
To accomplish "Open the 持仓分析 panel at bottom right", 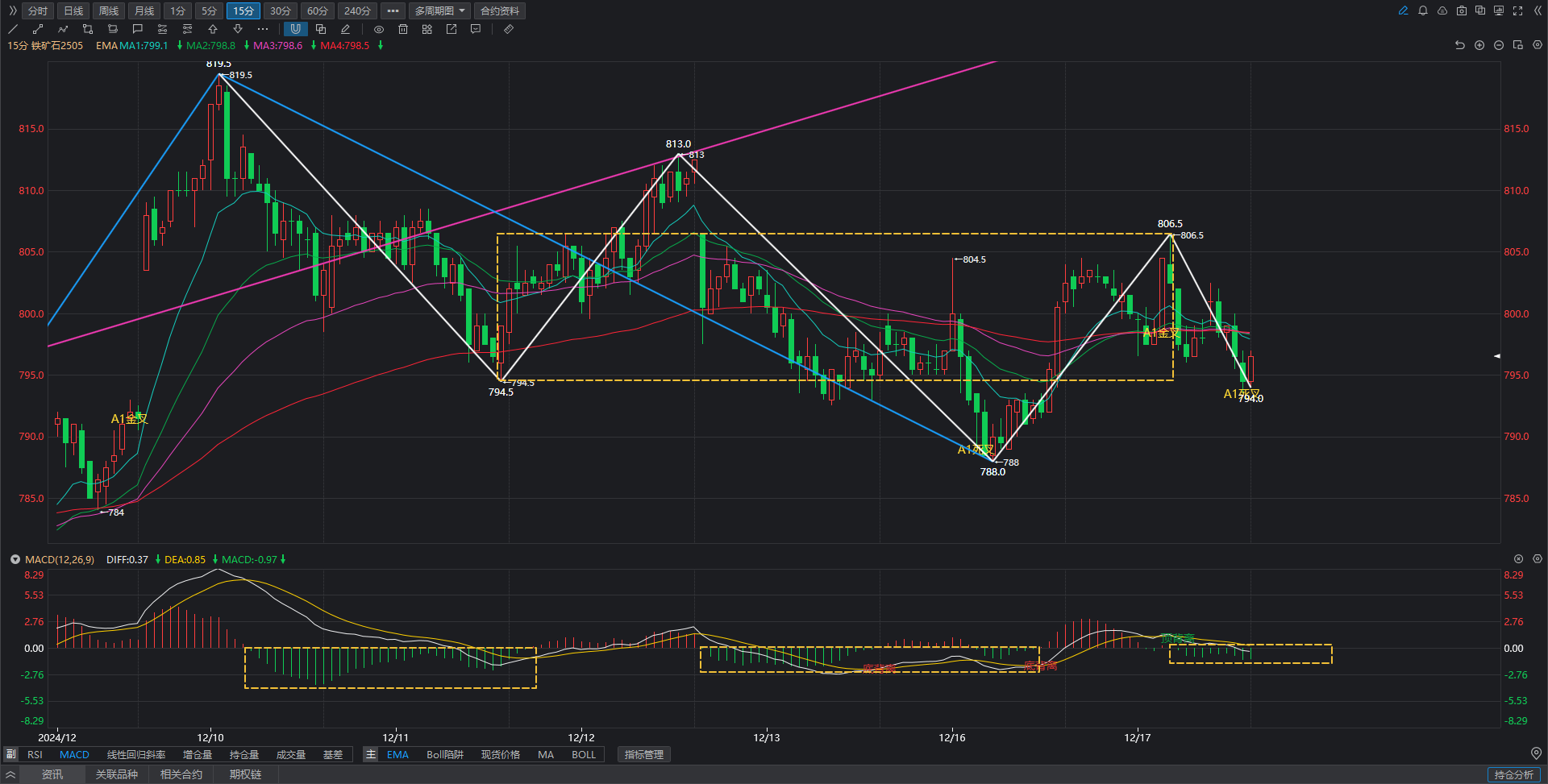I will click(1513, 774).
